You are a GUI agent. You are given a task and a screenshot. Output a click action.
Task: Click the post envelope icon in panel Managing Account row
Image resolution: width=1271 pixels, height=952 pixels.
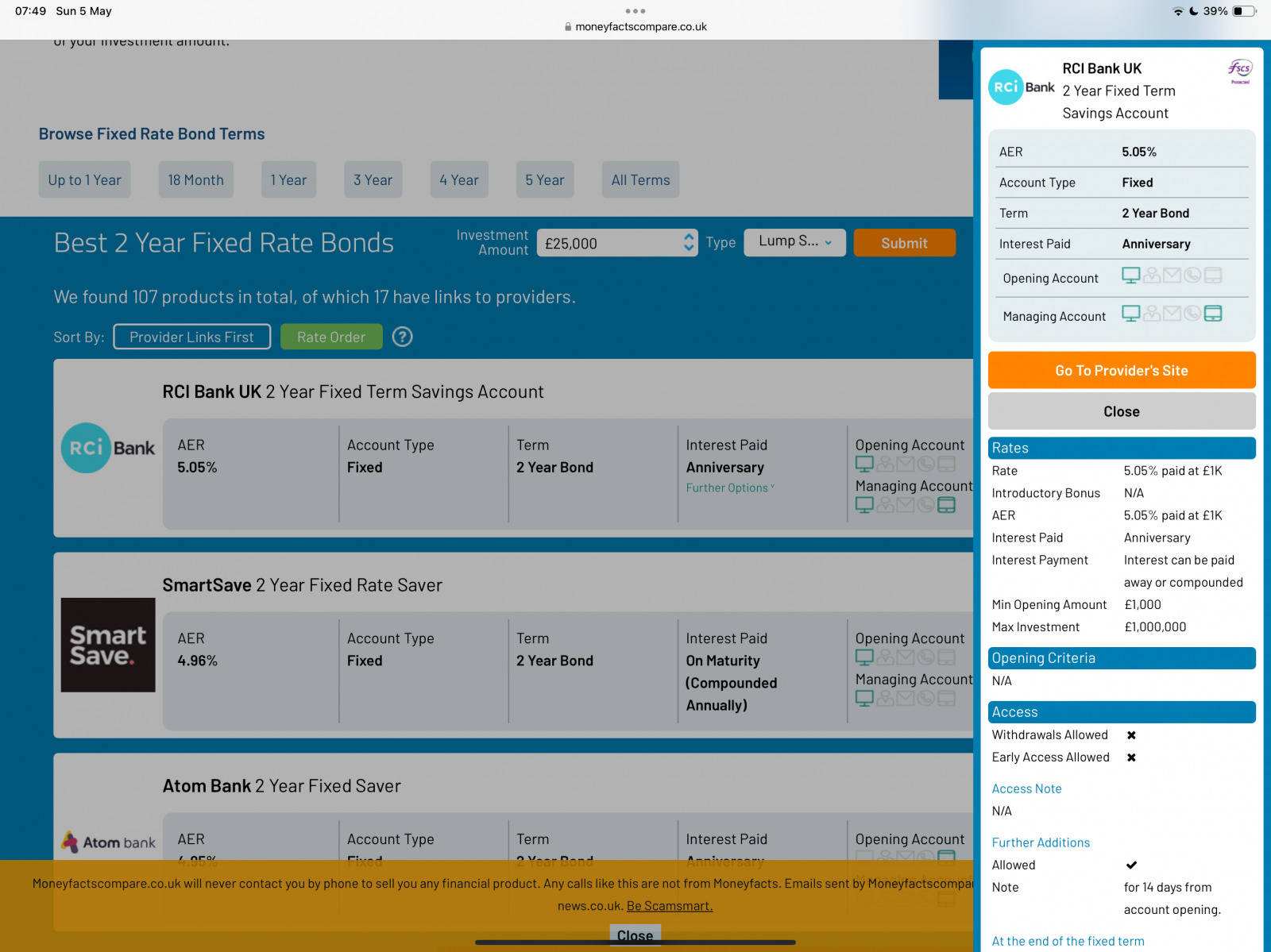coord(1172,314)
